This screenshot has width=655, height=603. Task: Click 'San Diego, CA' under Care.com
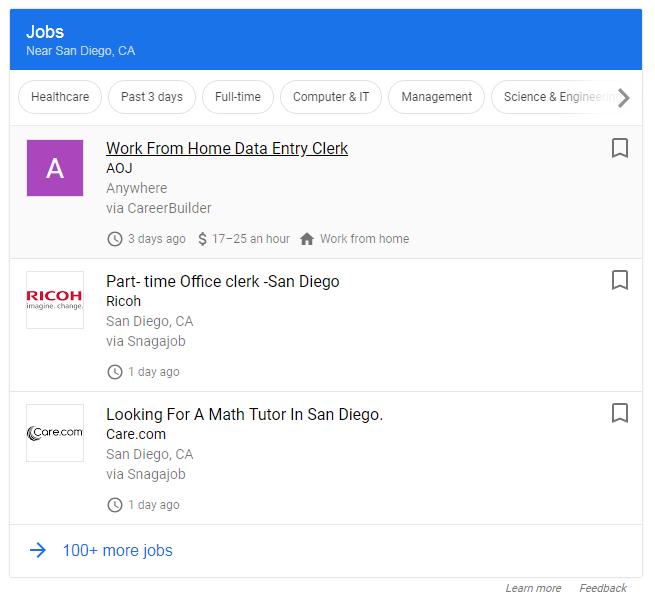(x=150, y=454)
